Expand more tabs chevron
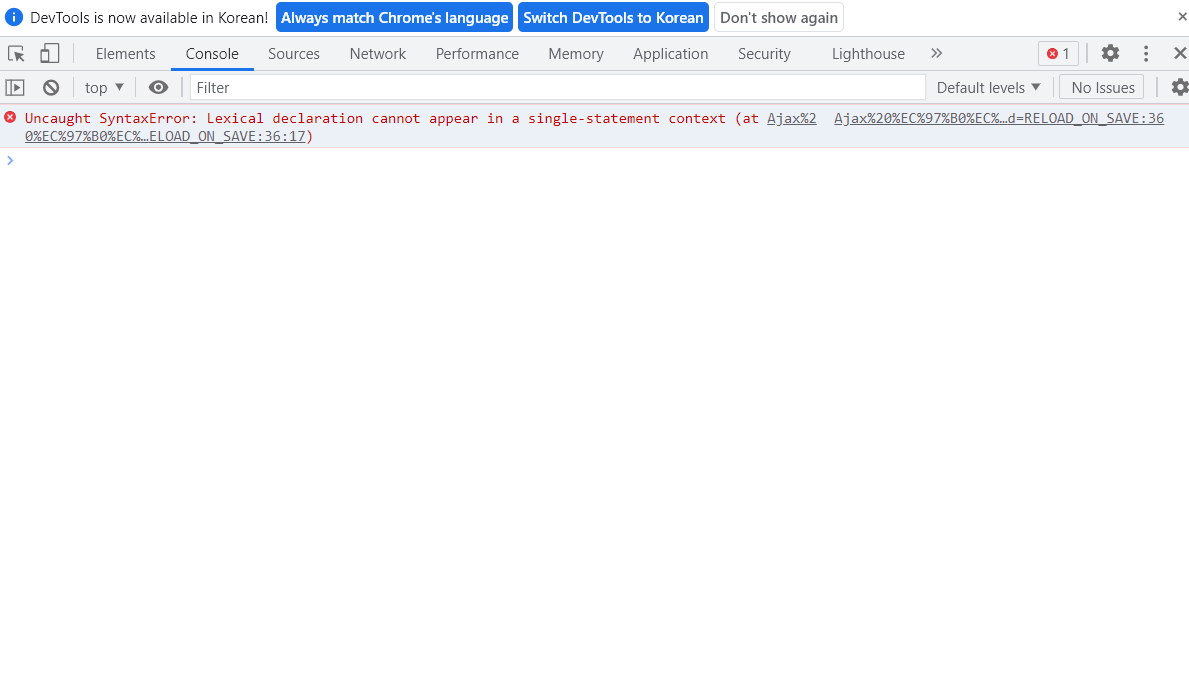 pos(936,53)
